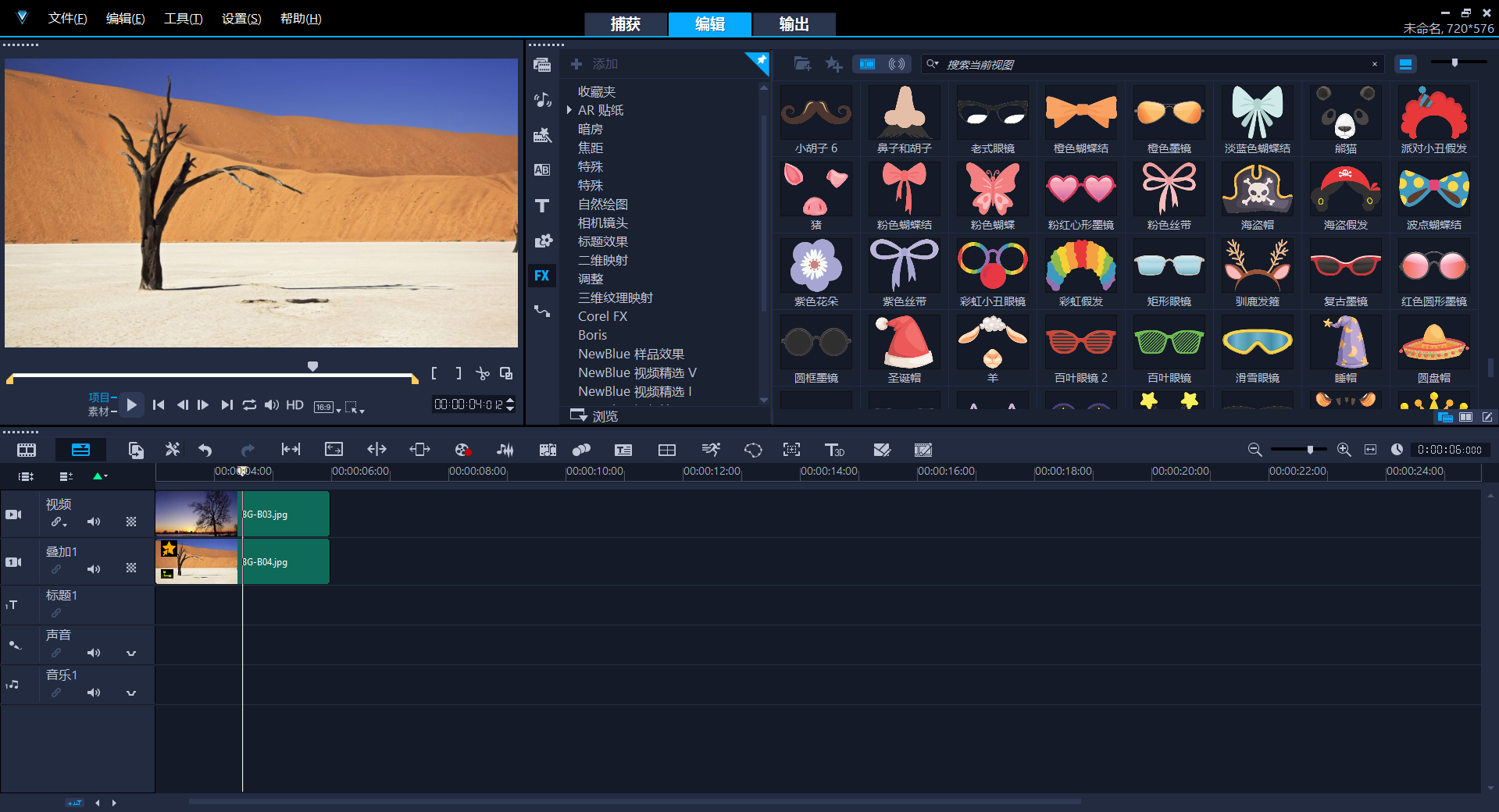The image size is (1499, 812).
Task: Toggle audio filter view button
Action: point(897,64)
